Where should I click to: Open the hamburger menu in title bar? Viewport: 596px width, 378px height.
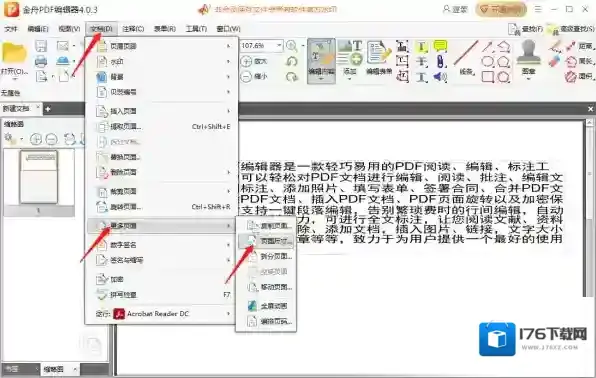tap(538, 9)
